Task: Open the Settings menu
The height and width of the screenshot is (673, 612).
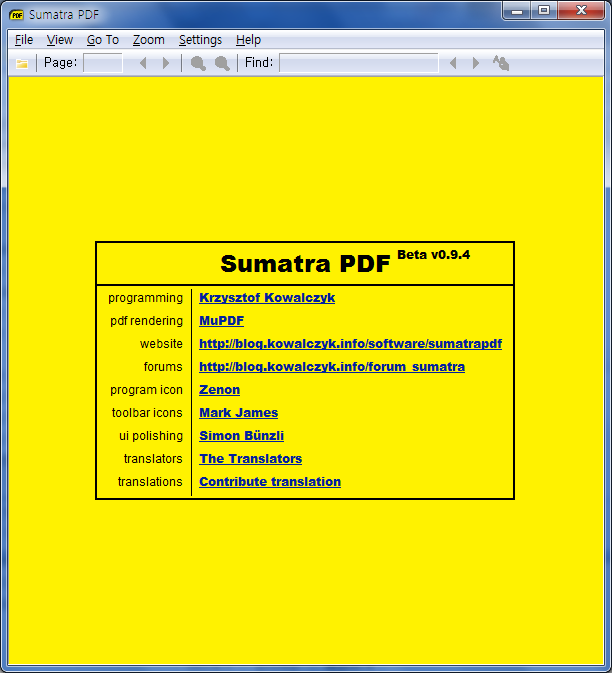Action: click(200, 40)
